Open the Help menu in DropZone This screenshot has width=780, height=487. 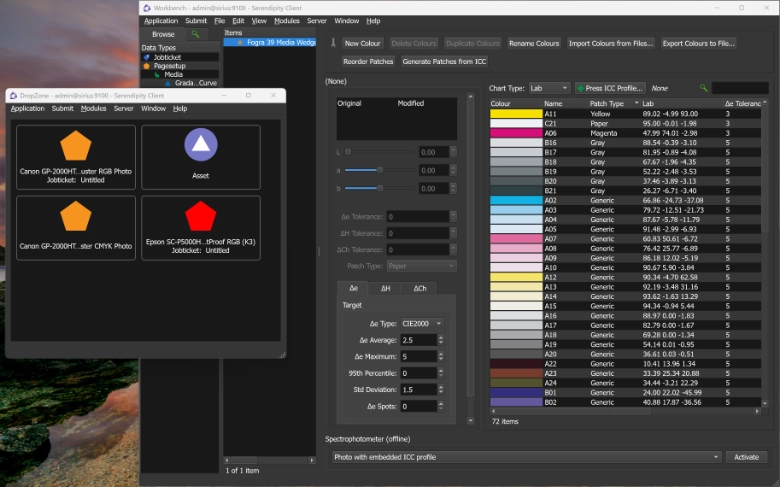(x=180, y=108)
